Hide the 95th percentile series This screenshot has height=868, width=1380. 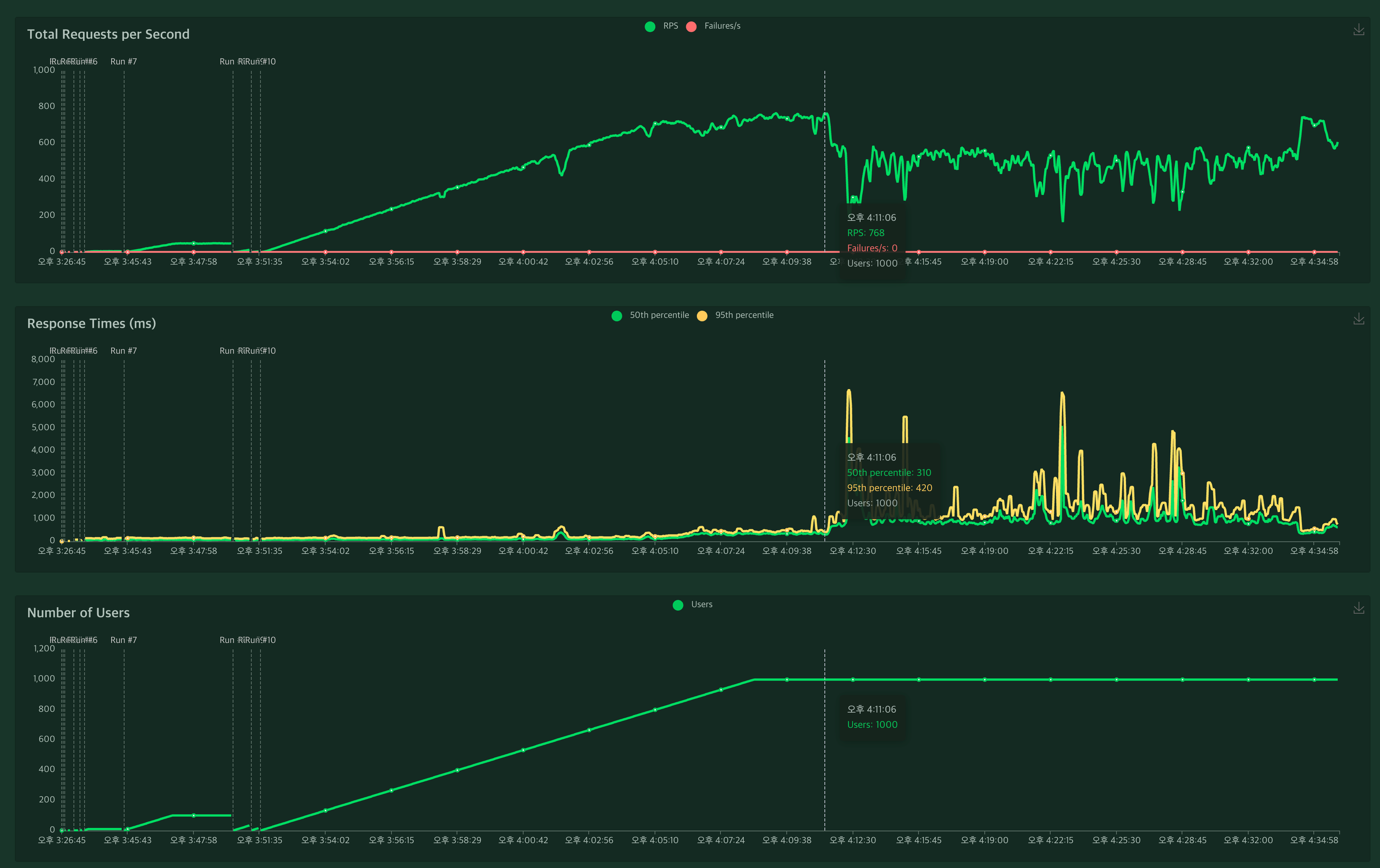[x=744, y=315]
